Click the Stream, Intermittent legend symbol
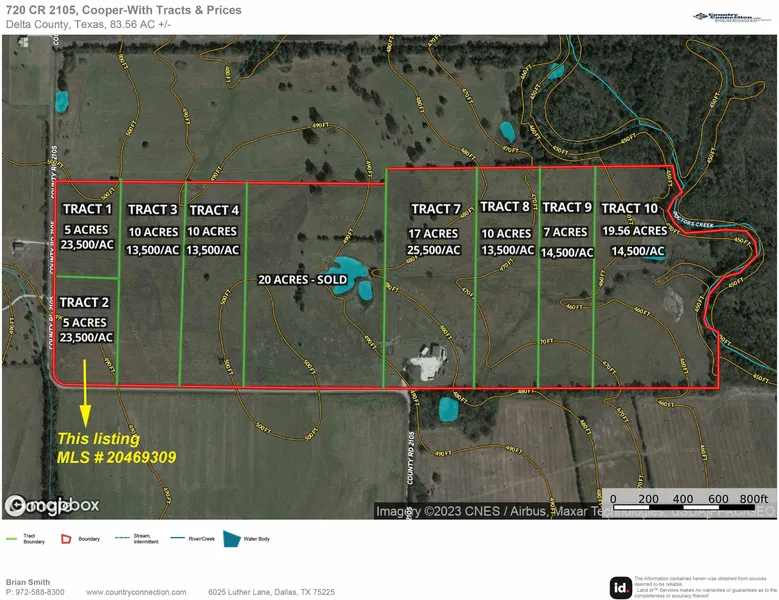 pos(124,538)
